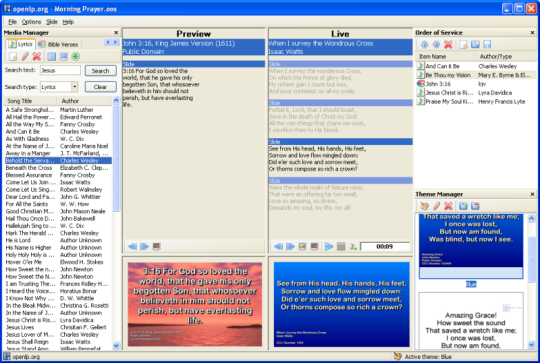
Task: Click the Theme Manager scrollbar up arrow
Action: (531, 218)
